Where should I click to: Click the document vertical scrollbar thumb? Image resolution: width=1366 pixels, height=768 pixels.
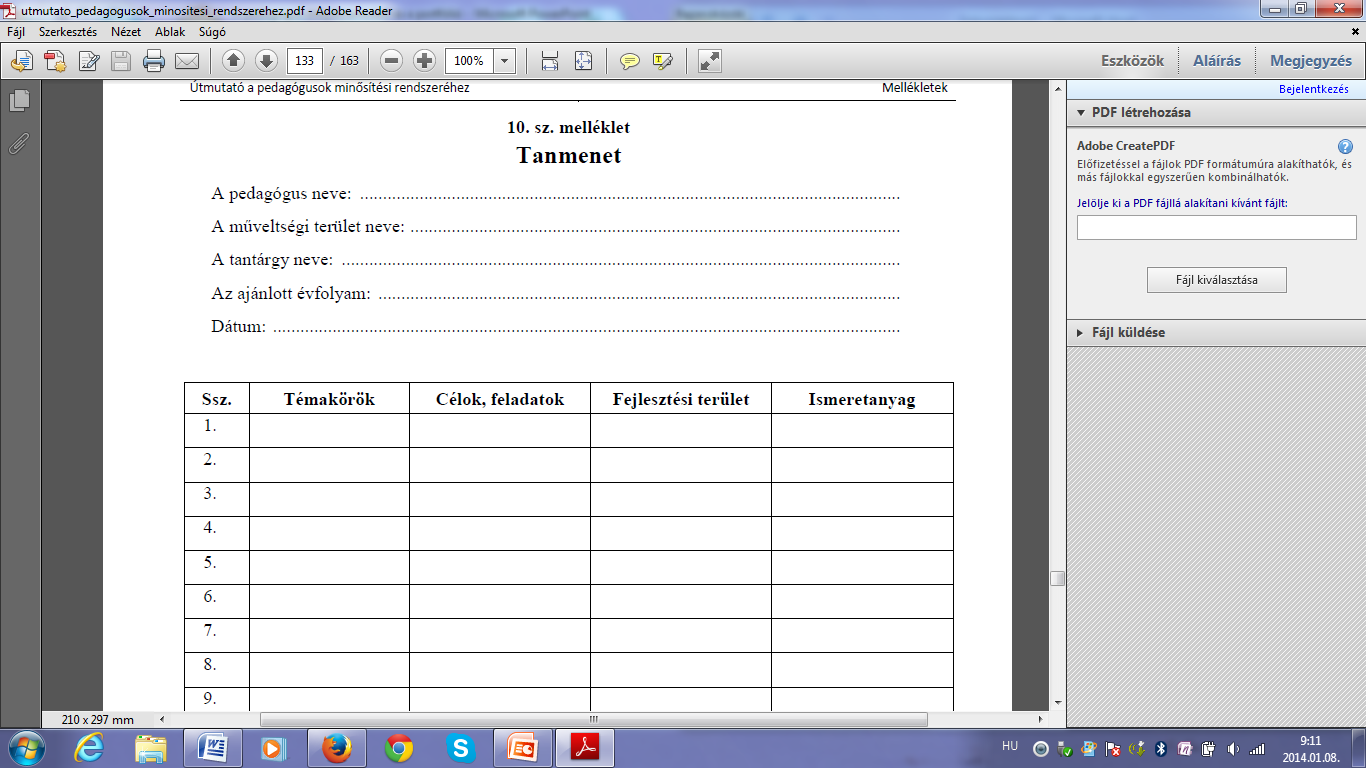pos(1058,578)
